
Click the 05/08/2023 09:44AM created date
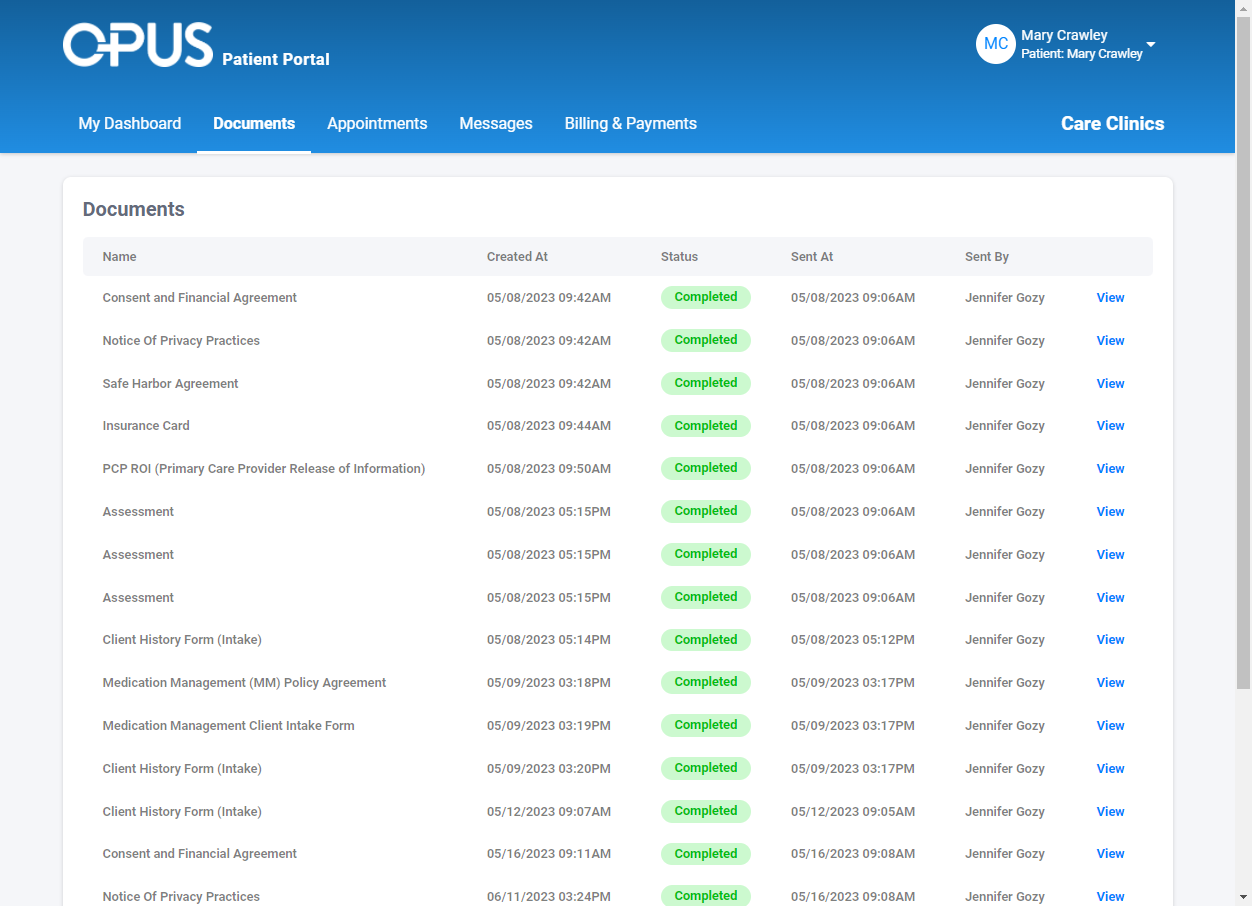tap(549, 426)
